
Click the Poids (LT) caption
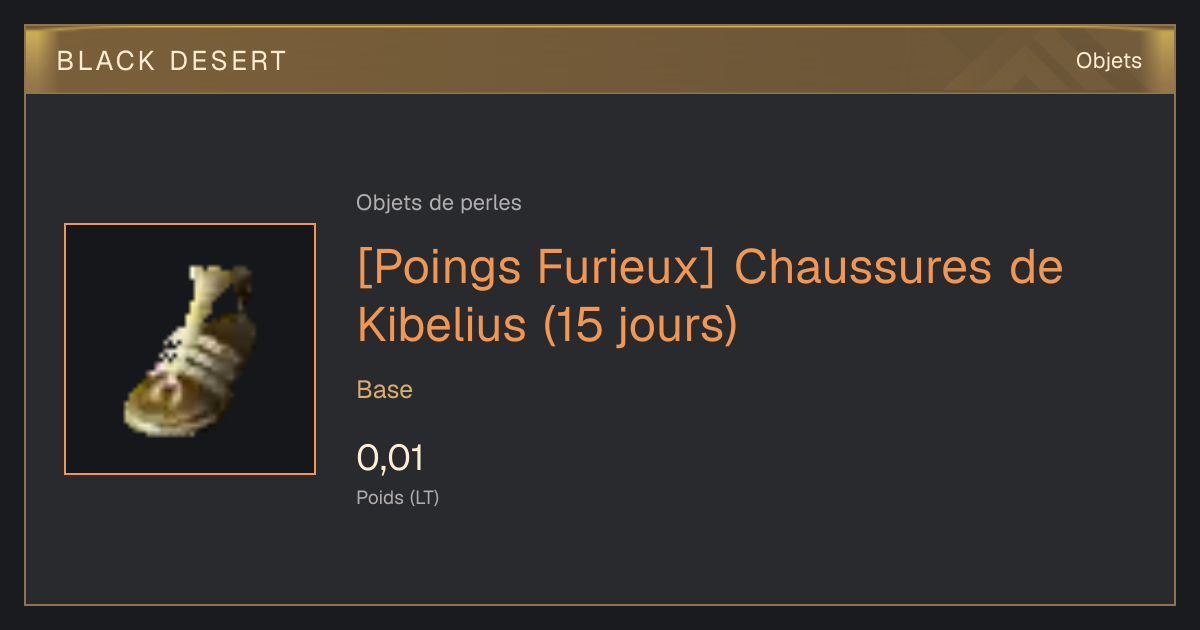(398, 497)
